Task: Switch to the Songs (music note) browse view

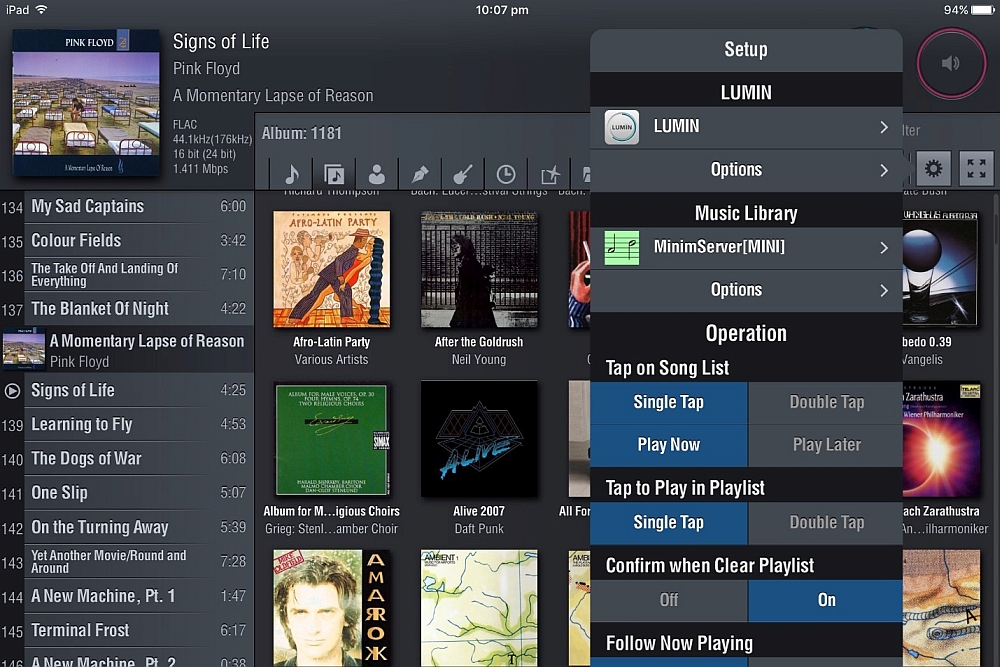Action: (x=291, y=173)
